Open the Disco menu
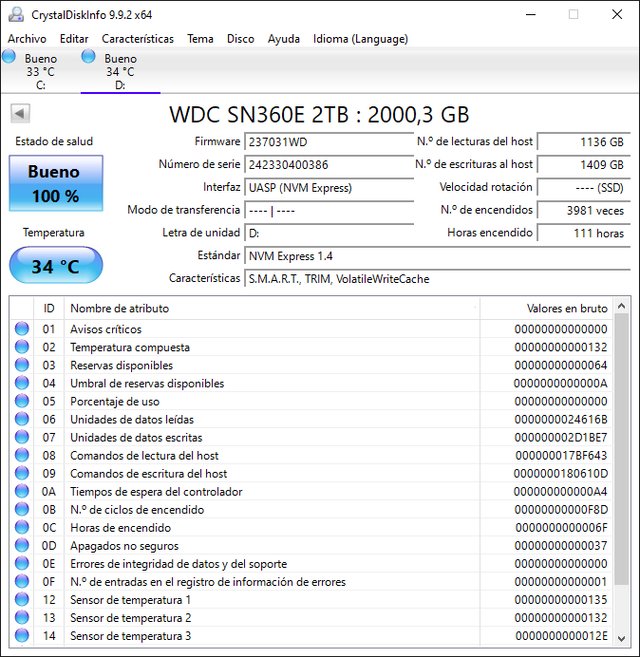This screenshot has width=640, height=657. pos(240,39)
